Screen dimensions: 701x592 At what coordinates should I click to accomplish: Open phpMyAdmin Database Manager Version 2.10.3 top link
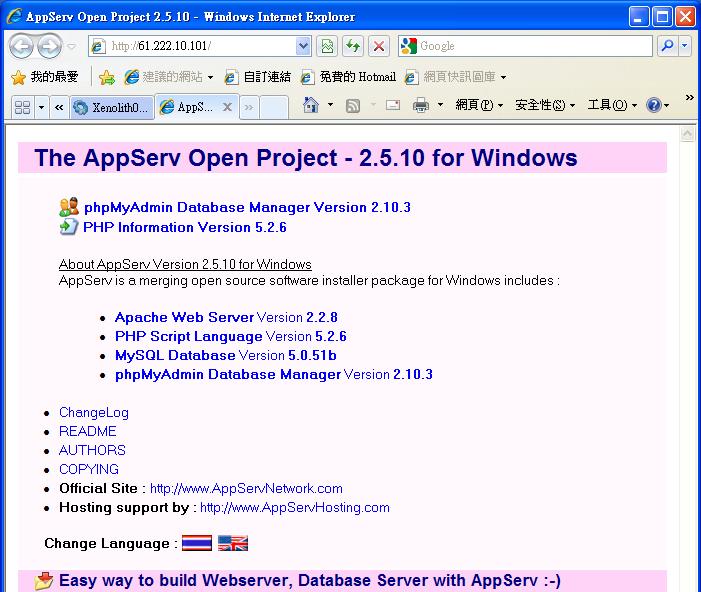247,207
